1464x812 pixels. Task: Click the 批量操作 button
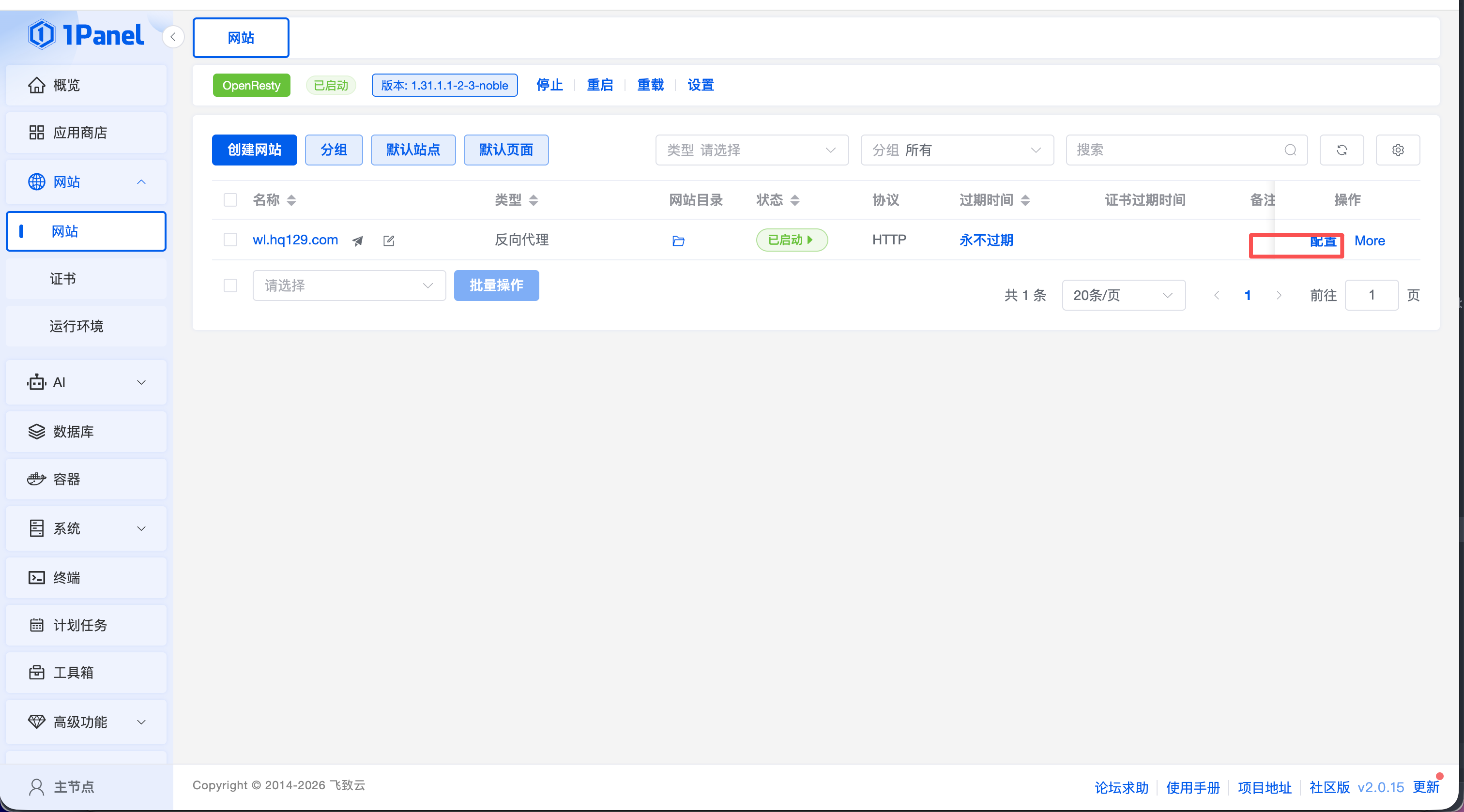[496, 285]
